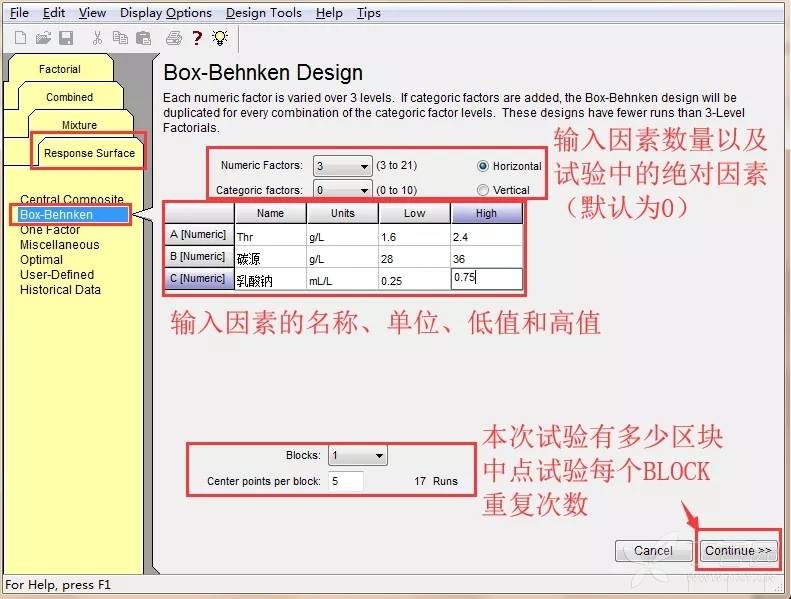The width and height of the screenshot is (791, 599).
Task: Select the Vertical radio button
Action: click(x=483, y=190)
